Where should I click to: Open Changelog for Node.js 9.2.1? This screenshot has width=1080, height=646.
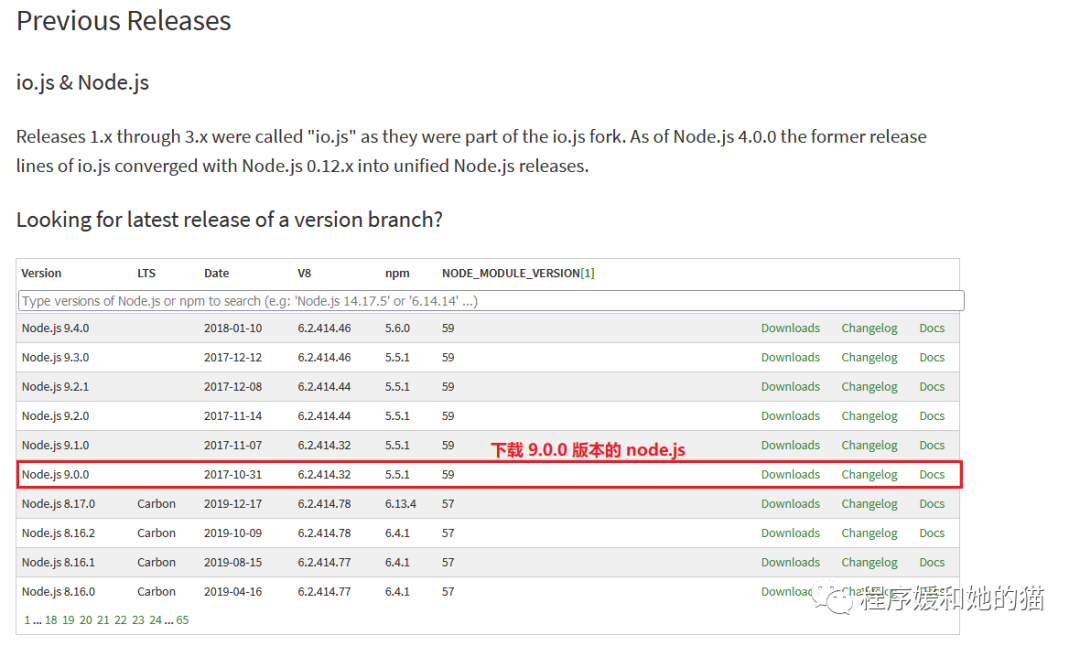[869, 387]
